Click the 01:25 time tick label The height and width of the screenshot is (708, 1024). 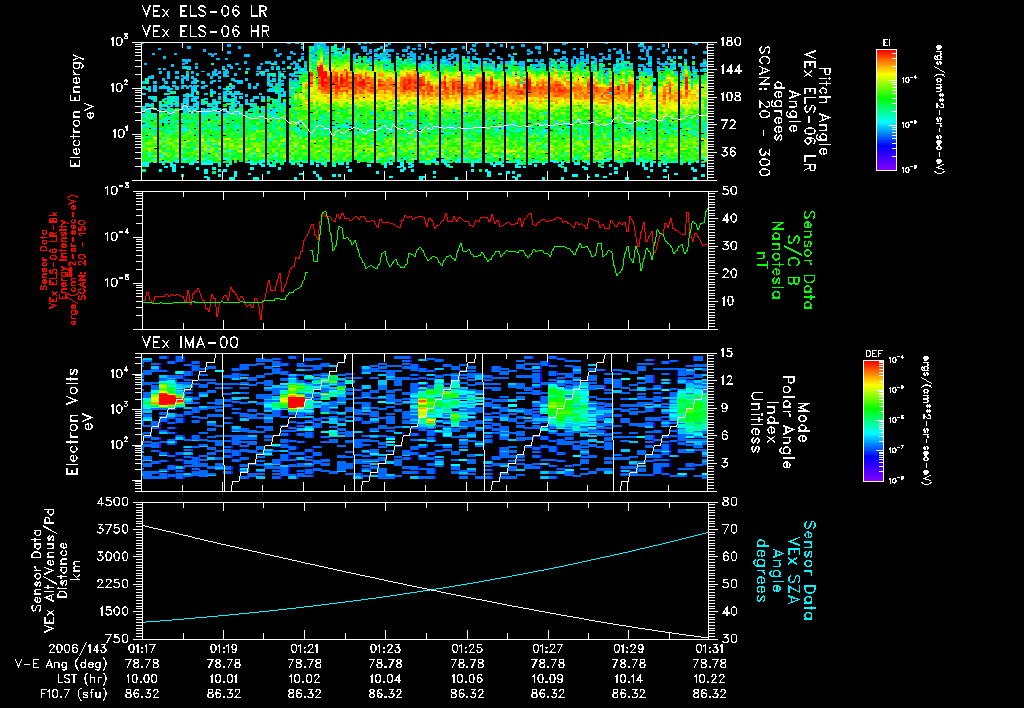[x=467, y=649]
